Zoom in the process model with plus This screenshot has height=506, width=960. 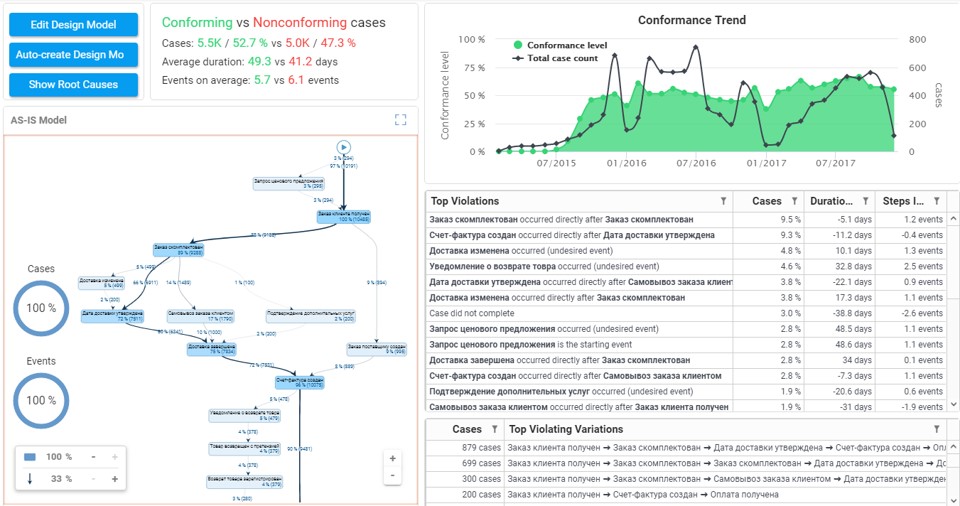(x=392, y=458)
